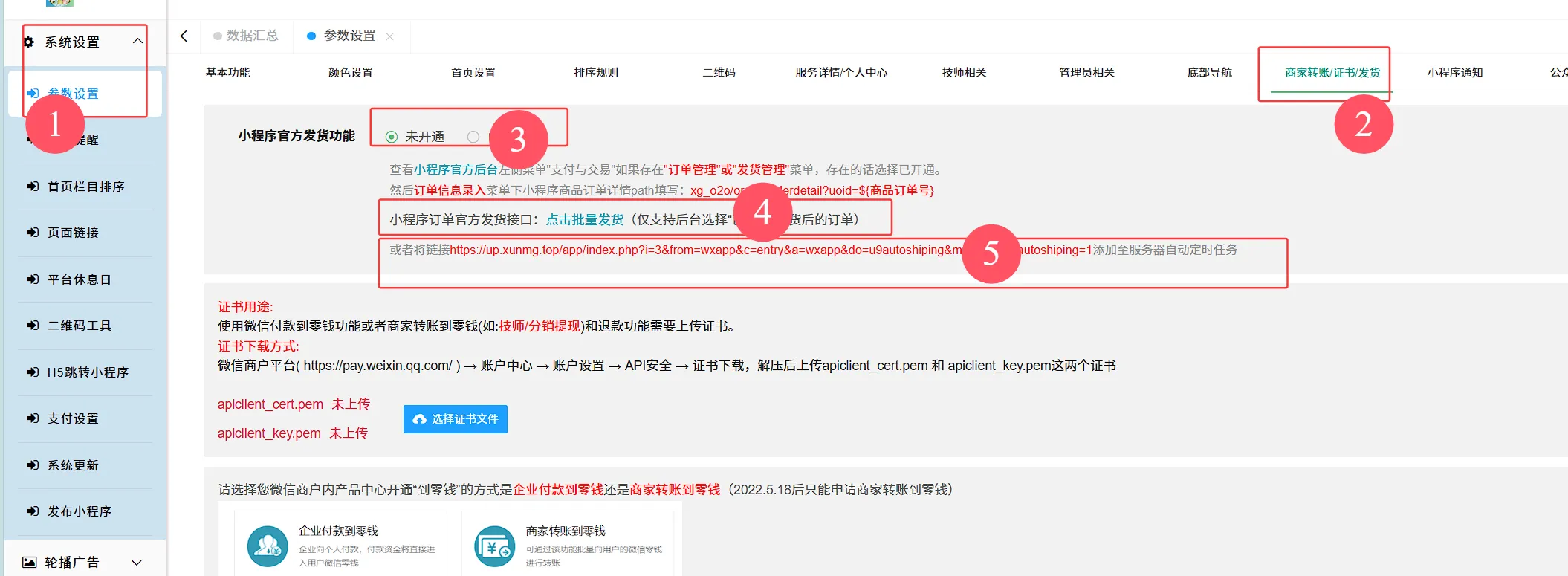Click the arrow icon beside H5跳转小程序
The height and width of the screenshot is (576, 1568).
[x=33, y=372]
